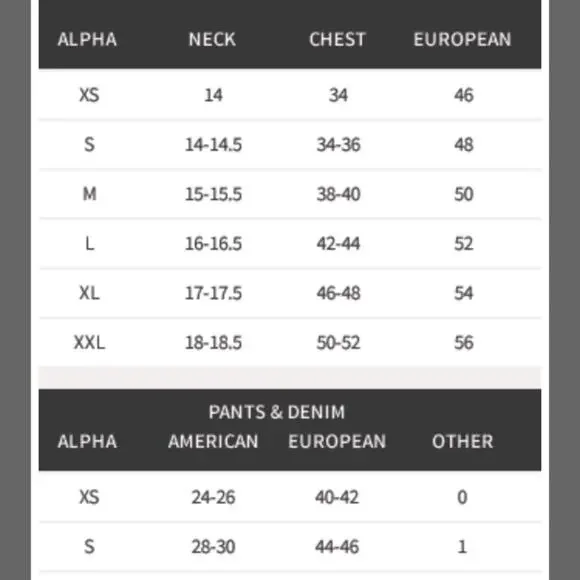
Task: Click chest value 50-52
Action: coord(338,343)
